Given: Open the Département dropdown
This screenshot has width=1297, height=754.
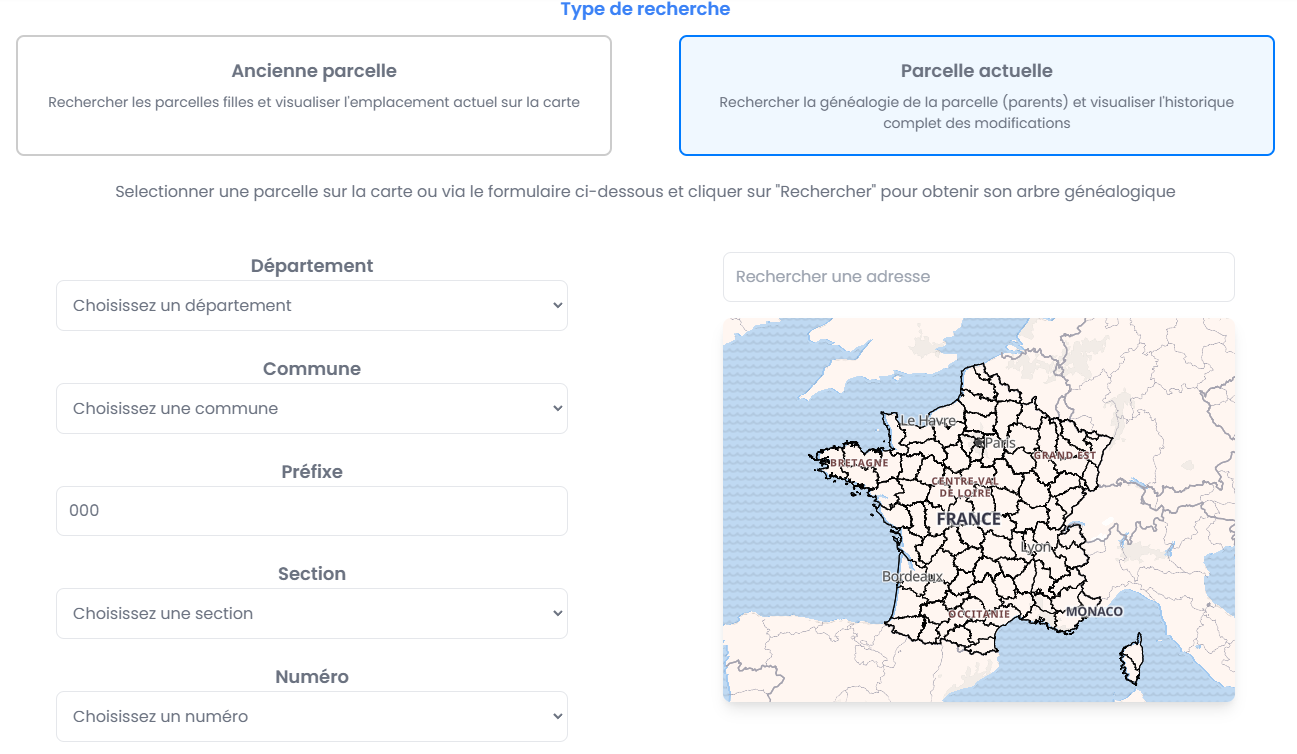Looking at the screenshot, I should [x=312, y=306].
